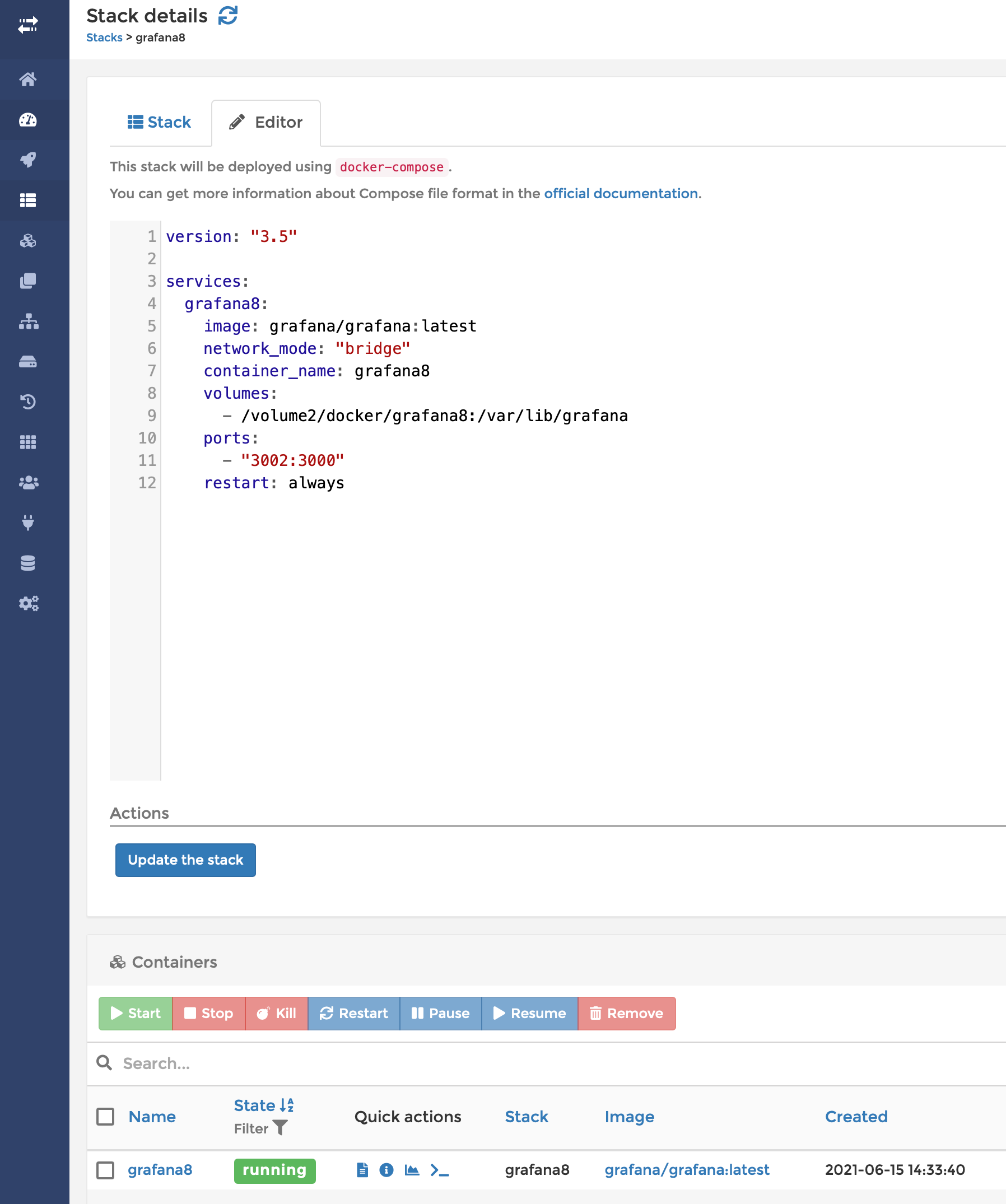This screenshot has width=1006, height=1204.
Task: Sort containers by Image column
Action: 629,1116
